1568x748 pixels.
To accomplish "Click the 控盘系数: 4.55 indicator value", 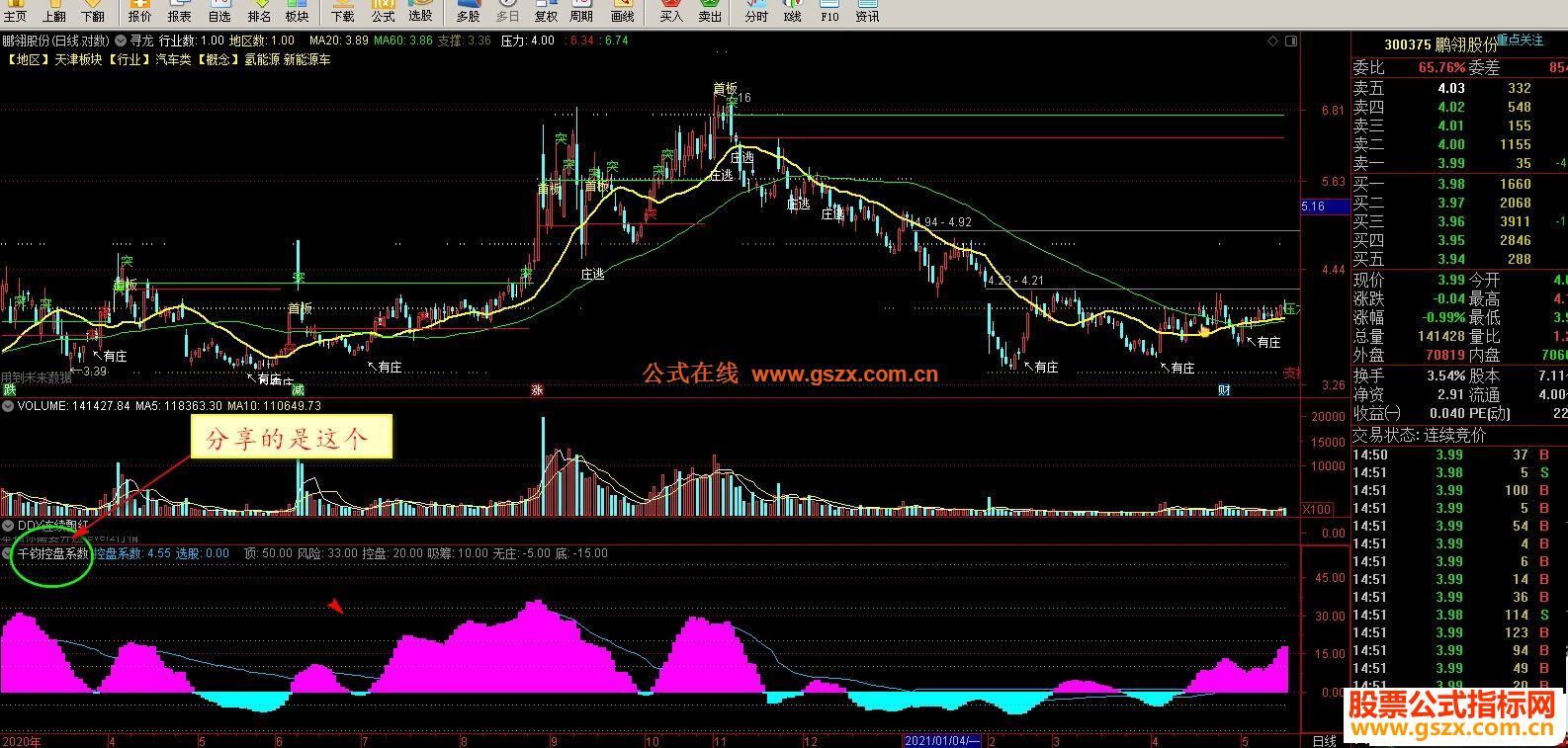I will point(131,554).
